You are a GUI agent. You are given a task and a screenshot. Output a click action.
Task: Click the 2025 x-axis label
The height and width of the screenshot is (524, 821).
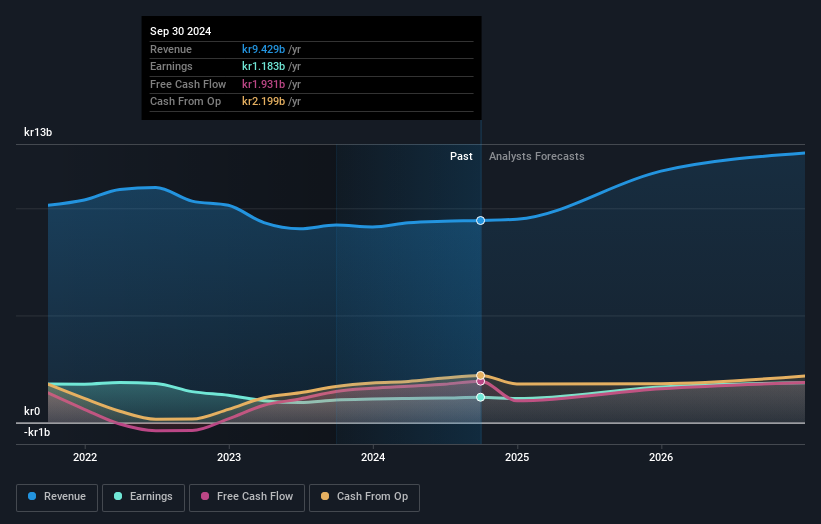(517, 457)
